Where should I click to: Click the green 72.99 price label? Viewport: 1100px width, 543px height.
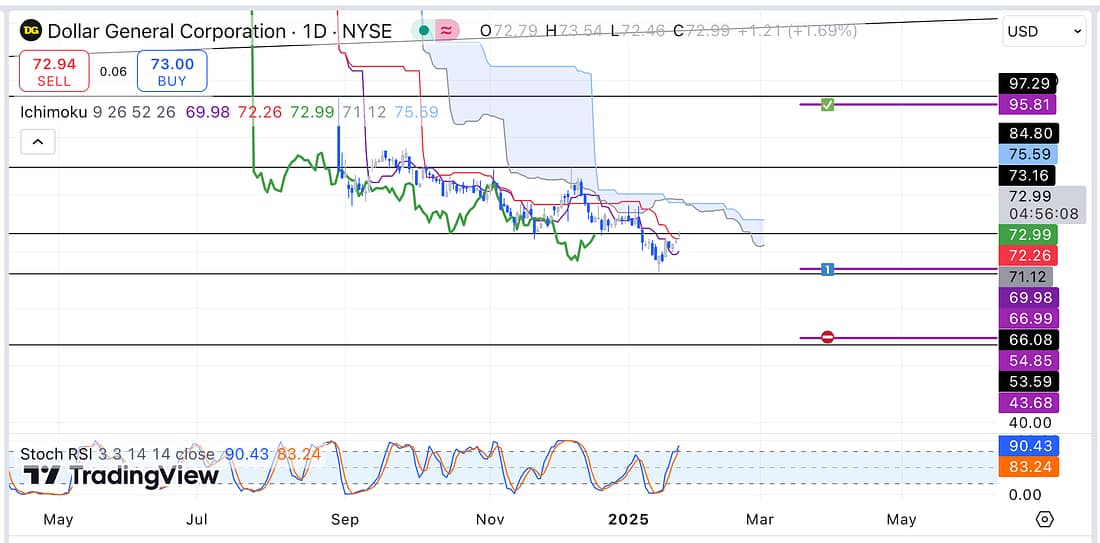tap(1027, 234)
